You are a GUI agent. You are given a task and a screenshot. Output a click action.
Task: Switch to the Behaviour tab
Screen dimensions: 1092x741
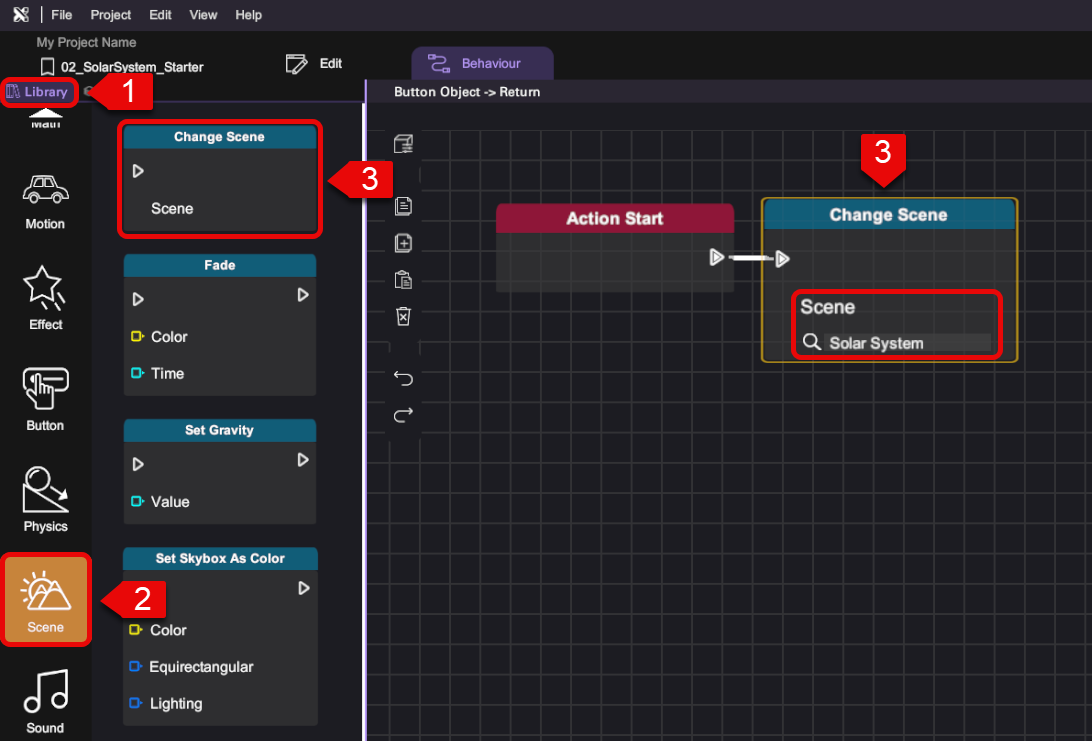(x=482, y=63)
